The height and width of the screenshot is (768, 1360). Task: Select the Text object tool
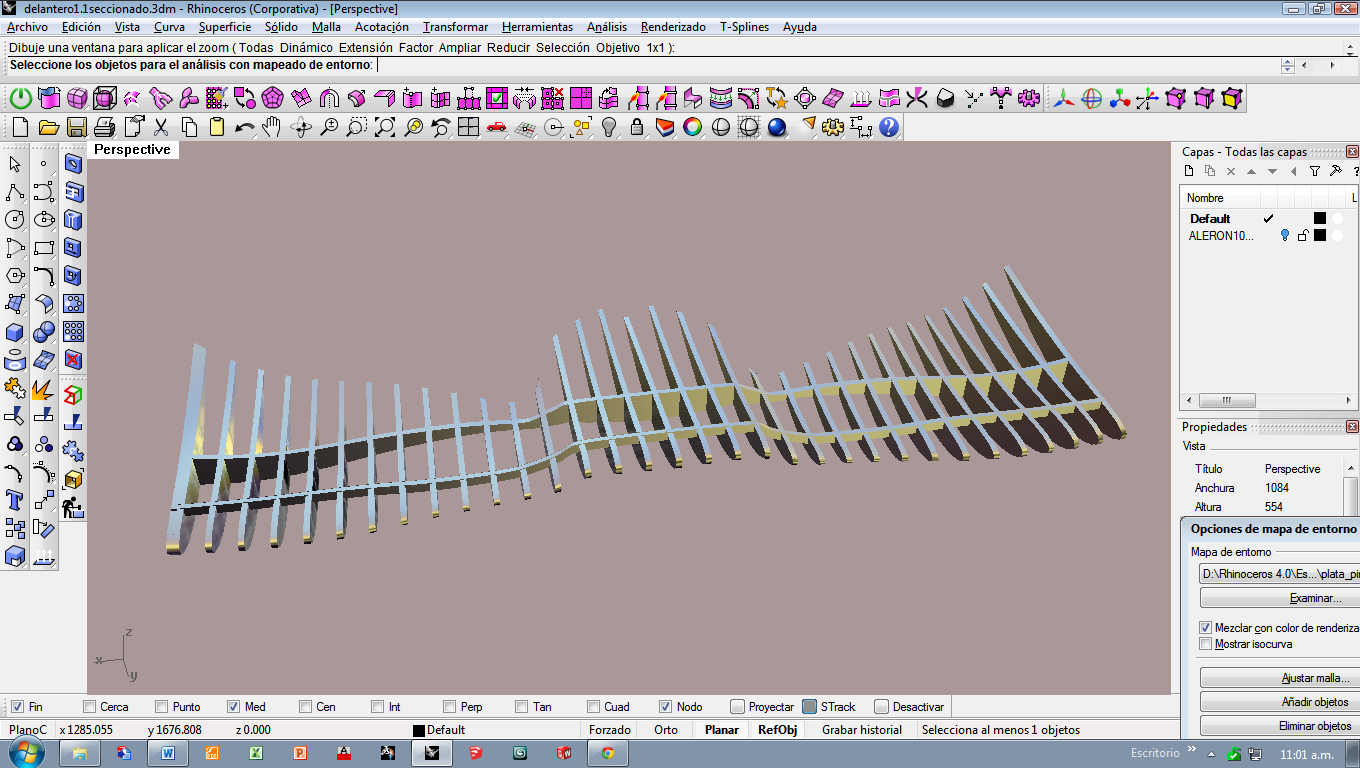15,500
